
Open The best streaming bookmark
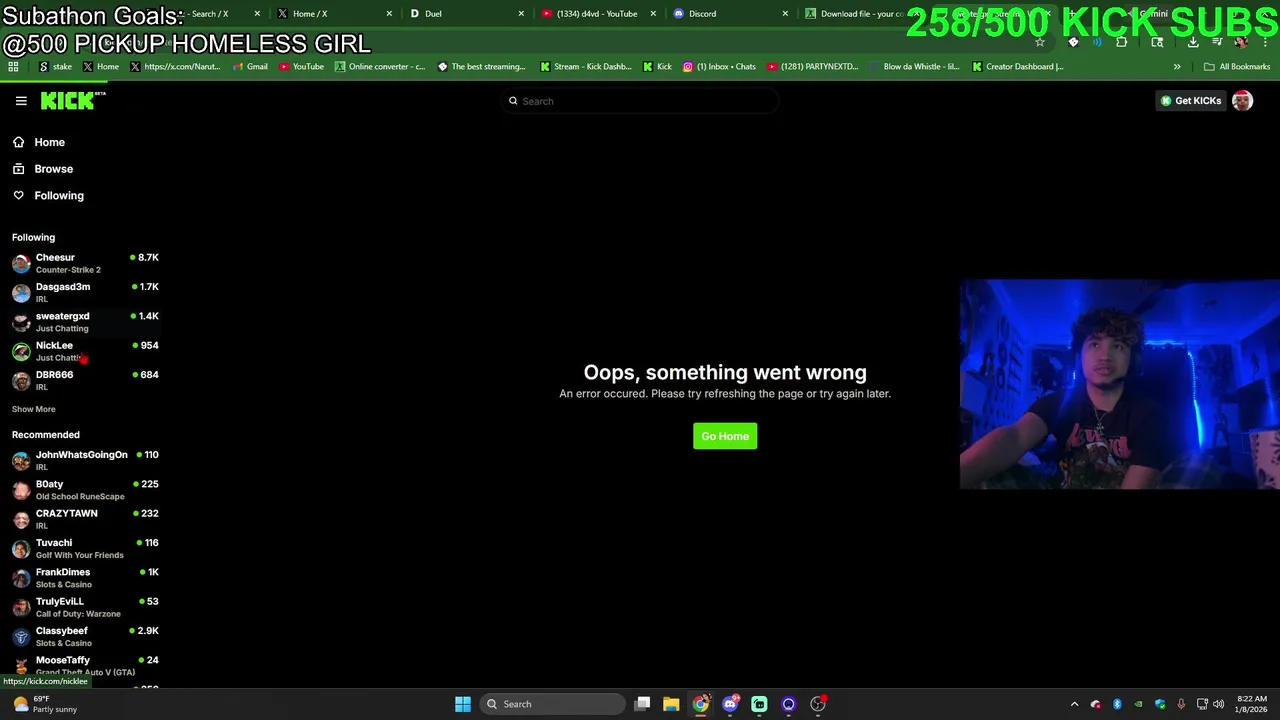[481, 67]
